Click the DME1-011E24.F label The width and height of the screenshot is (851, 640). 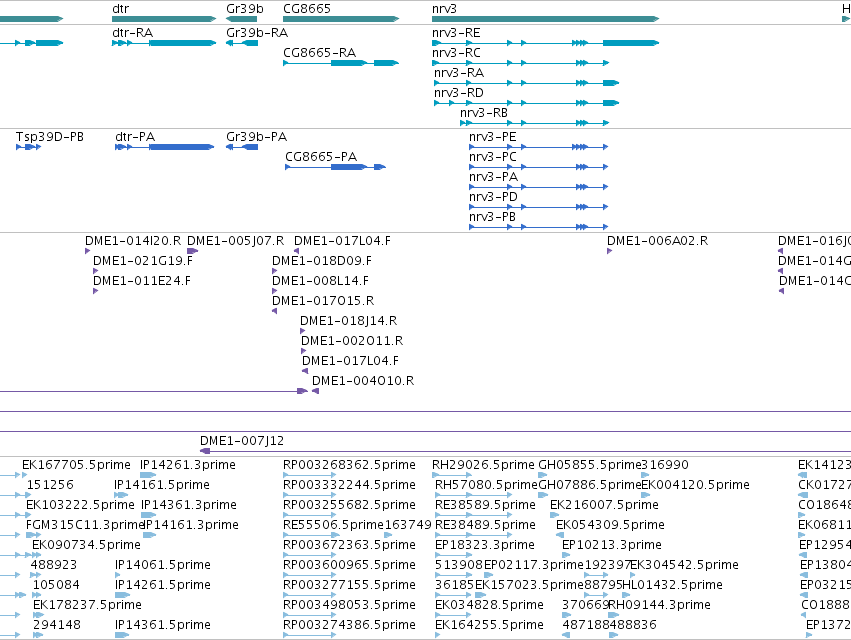[142, 281]
